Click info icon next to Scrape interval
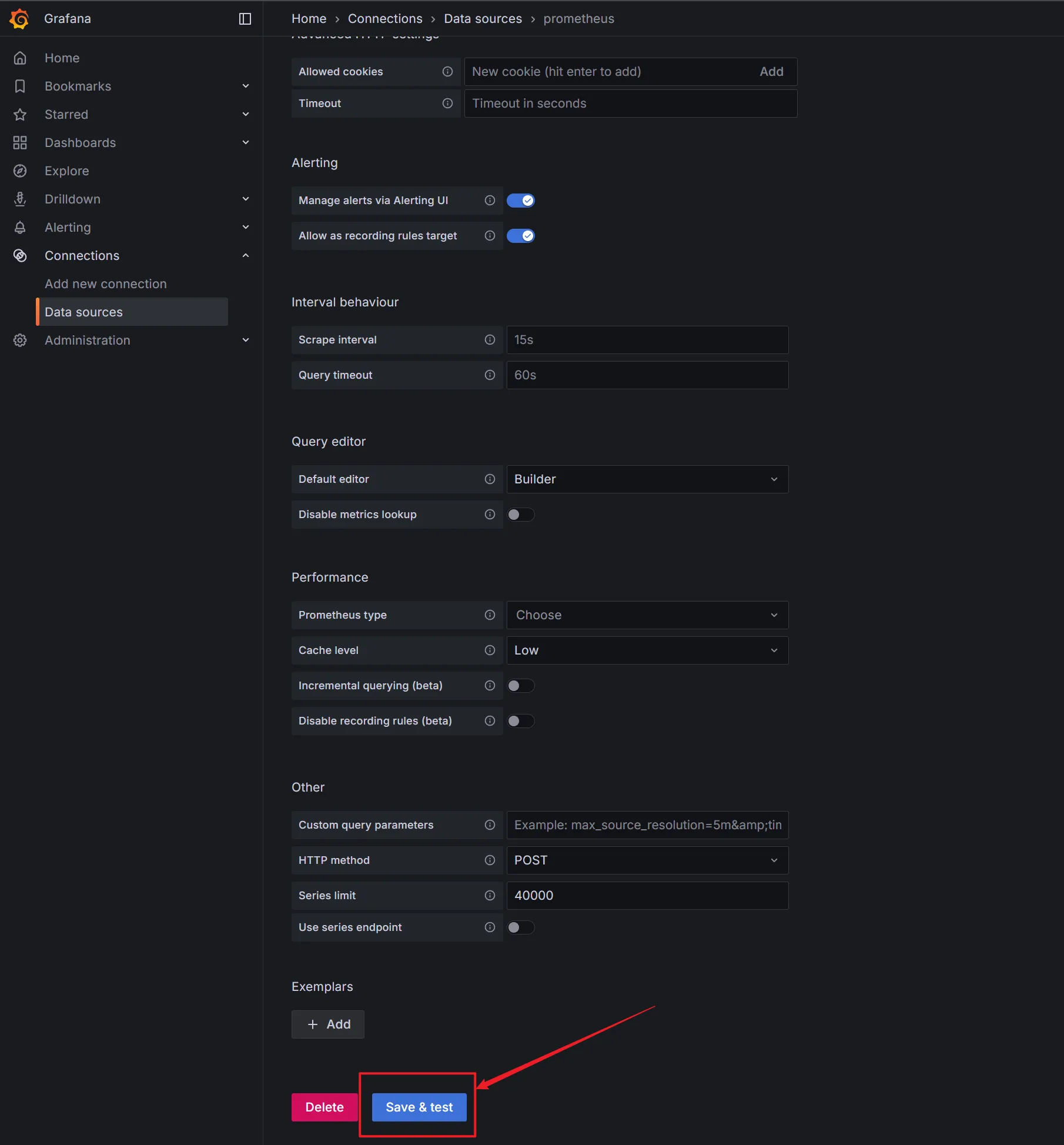Screen dimensions: 1064x1145 [490, 339]
